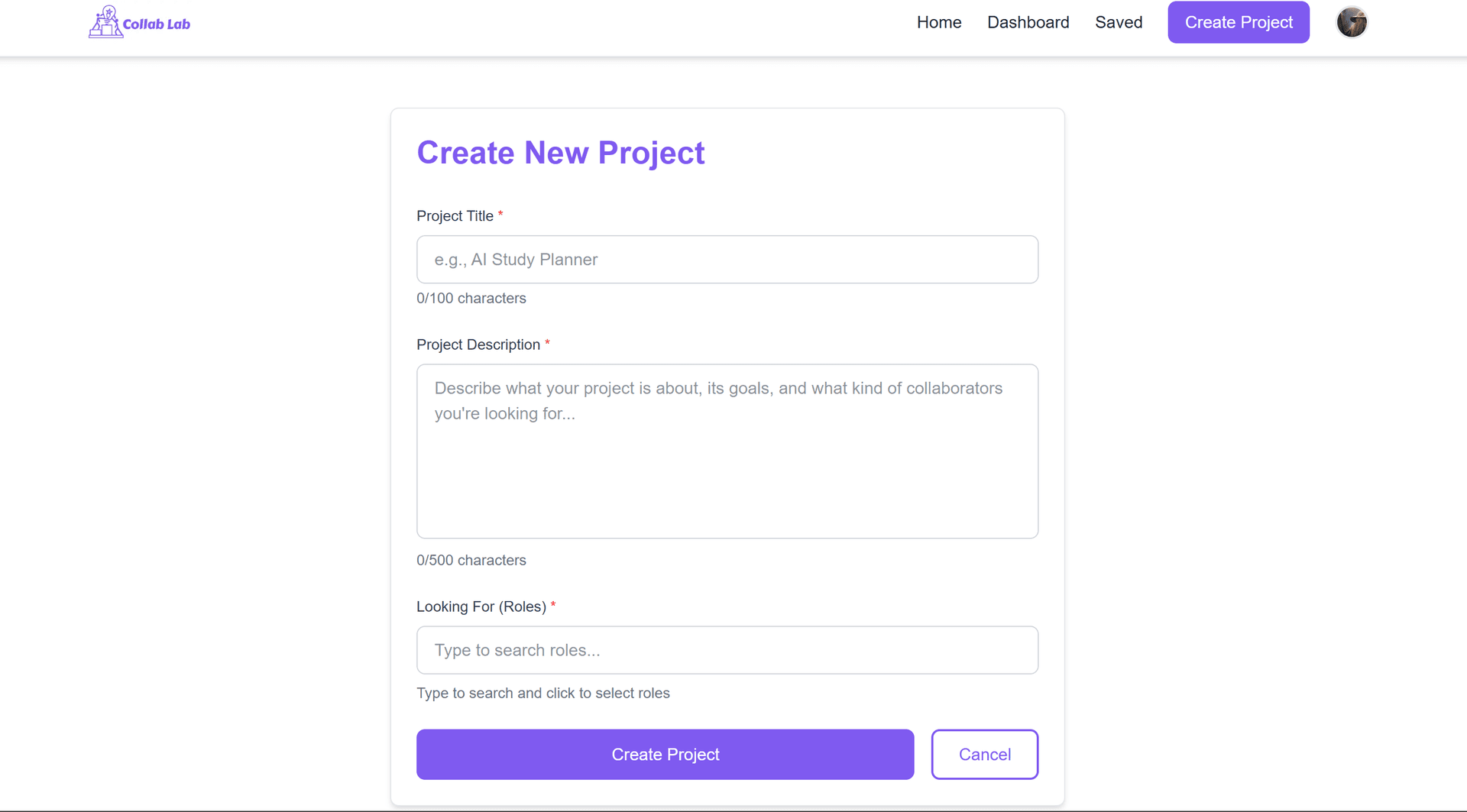Click the example placeholder 'AI Study Planner'
The image size is (1467, 812).
coord(516,259)
